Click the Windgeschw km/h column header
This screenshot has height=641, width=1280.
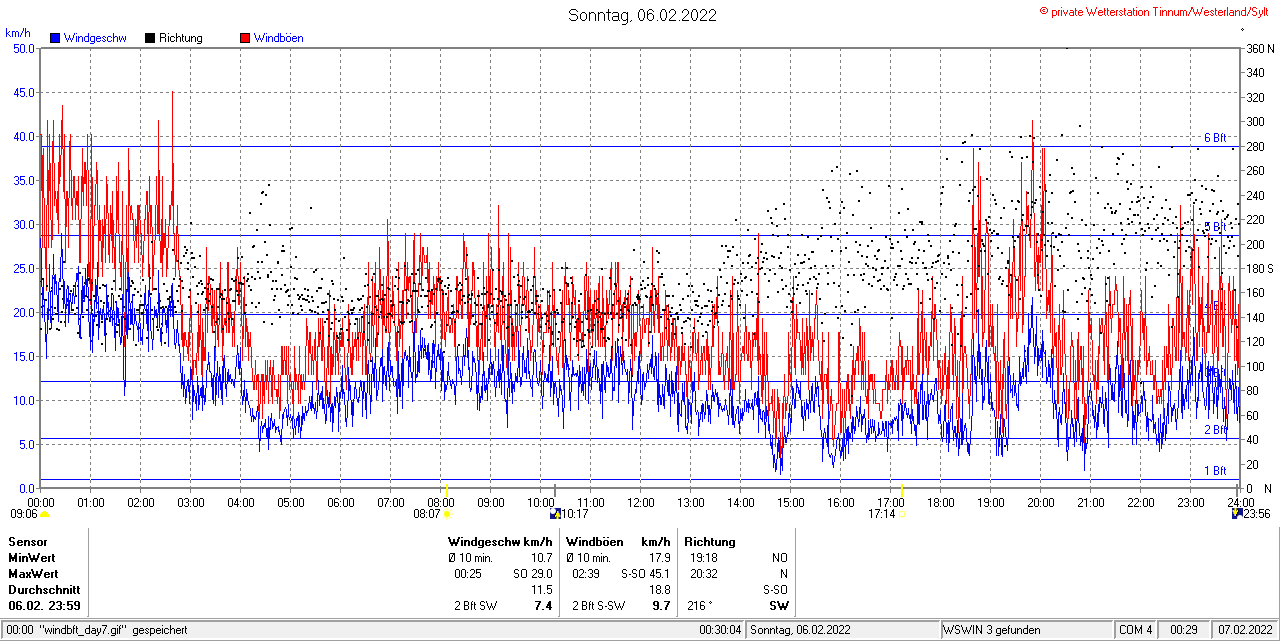click(500, 542)
